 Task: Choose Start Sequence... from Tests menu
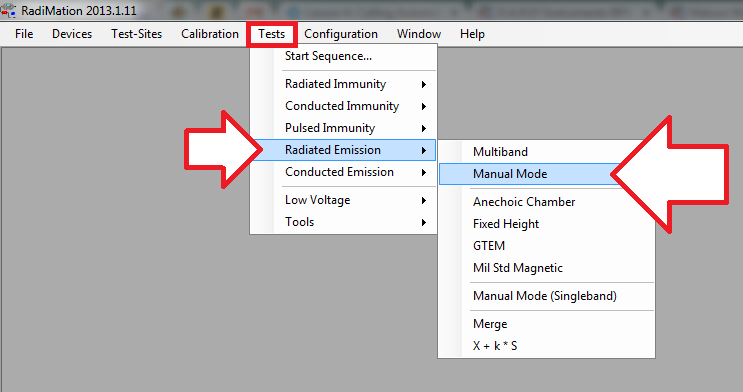coord(343,56)
